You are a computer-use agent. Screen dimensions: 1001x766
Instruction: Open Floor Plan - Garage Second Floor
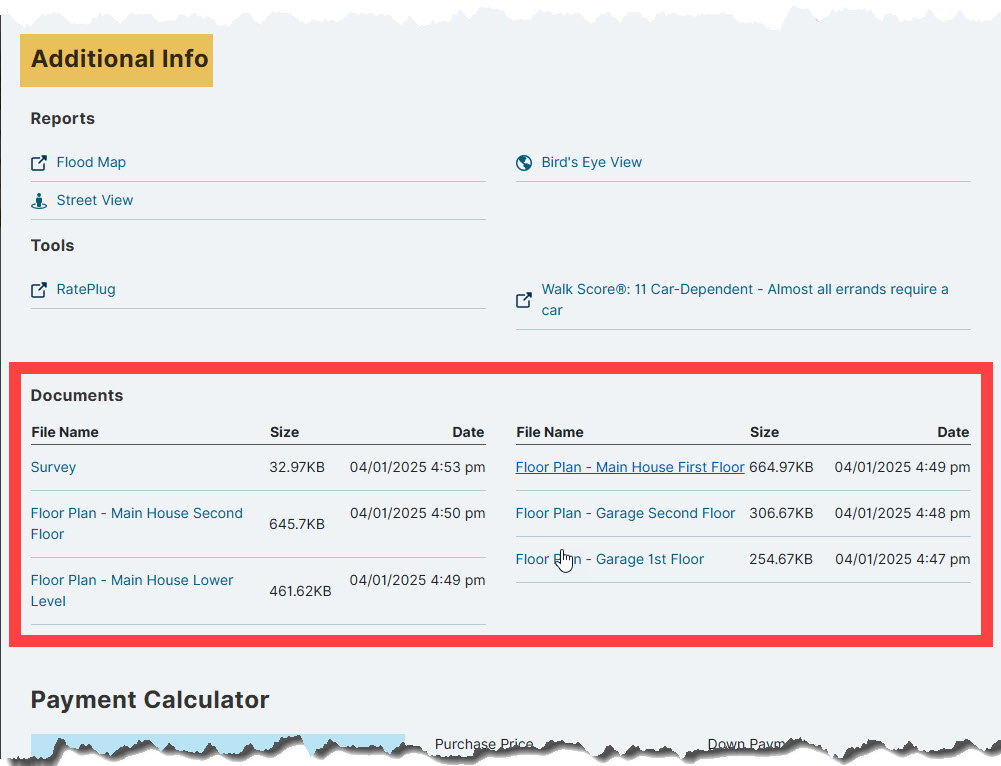626,513
